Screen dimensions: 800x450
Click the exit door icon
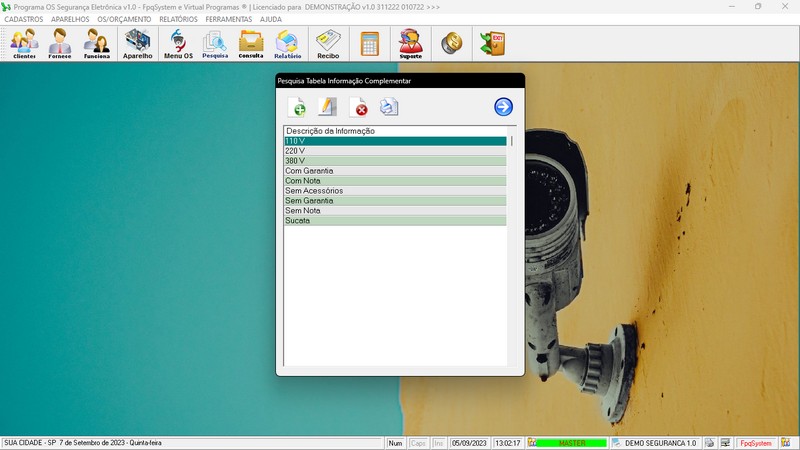click(492, 44)
